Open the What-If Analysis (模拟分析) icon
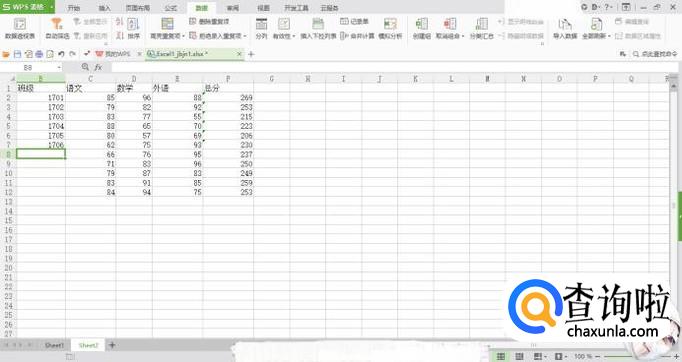 pos(390,29)
